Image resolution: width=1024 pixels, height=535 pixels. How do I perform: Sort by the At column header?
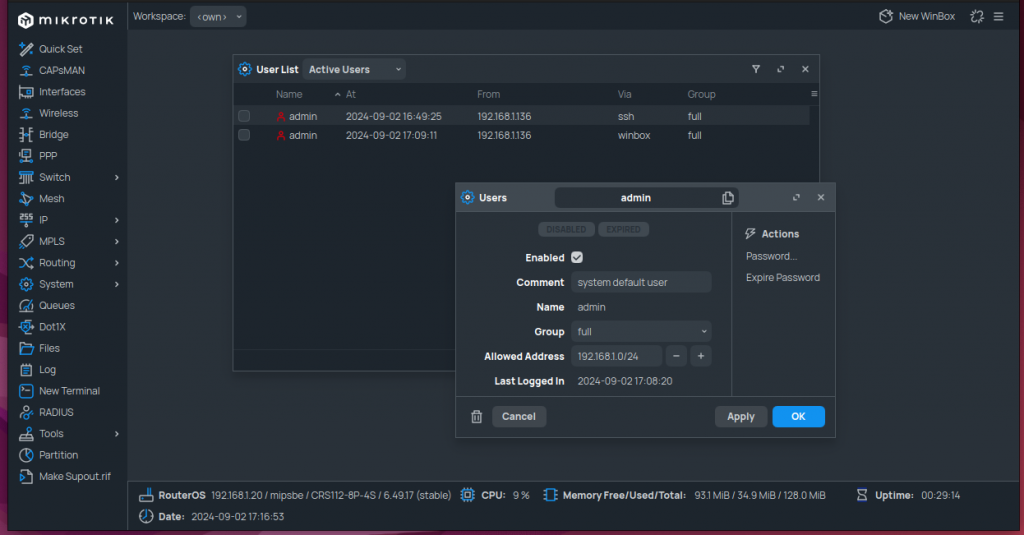tap(351, 95)
